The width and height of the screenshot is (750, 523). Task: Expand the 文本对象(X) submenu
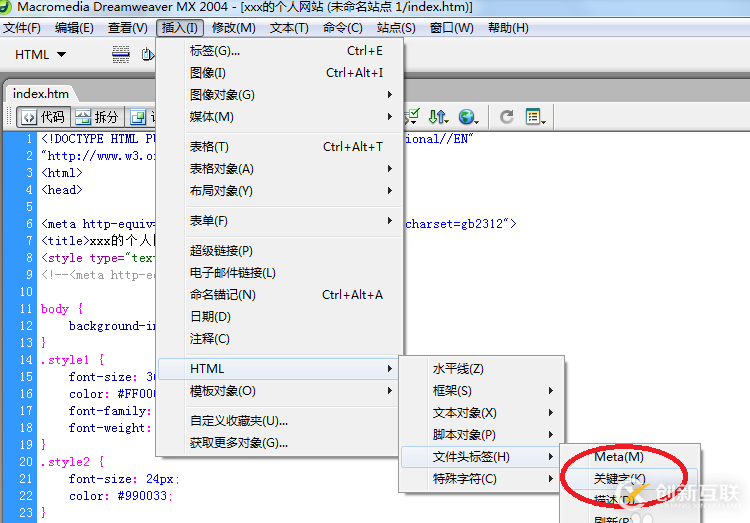pyautogui.click(x=482, y=413)
